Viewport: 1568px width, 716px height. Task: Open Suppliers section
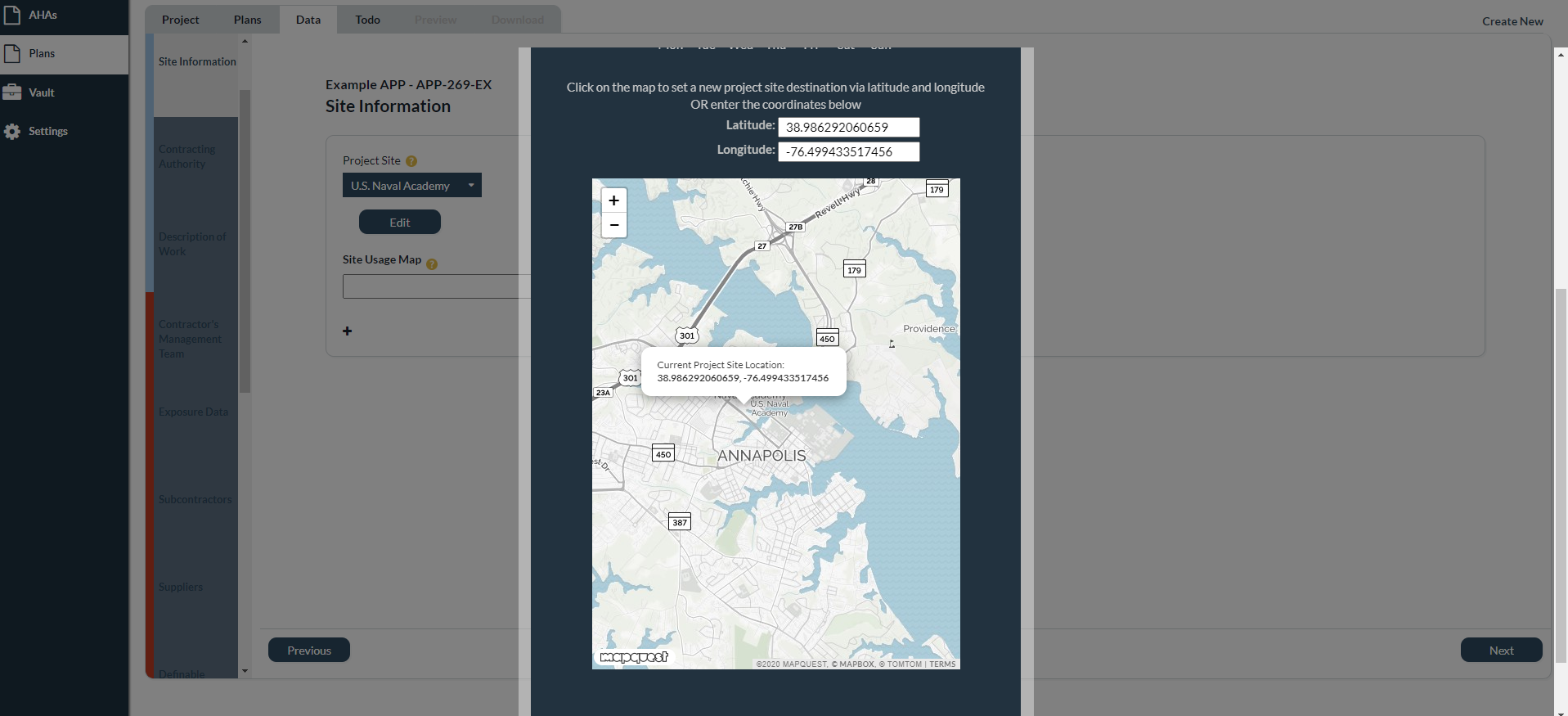pyautogui.click(x=195, y=587)
